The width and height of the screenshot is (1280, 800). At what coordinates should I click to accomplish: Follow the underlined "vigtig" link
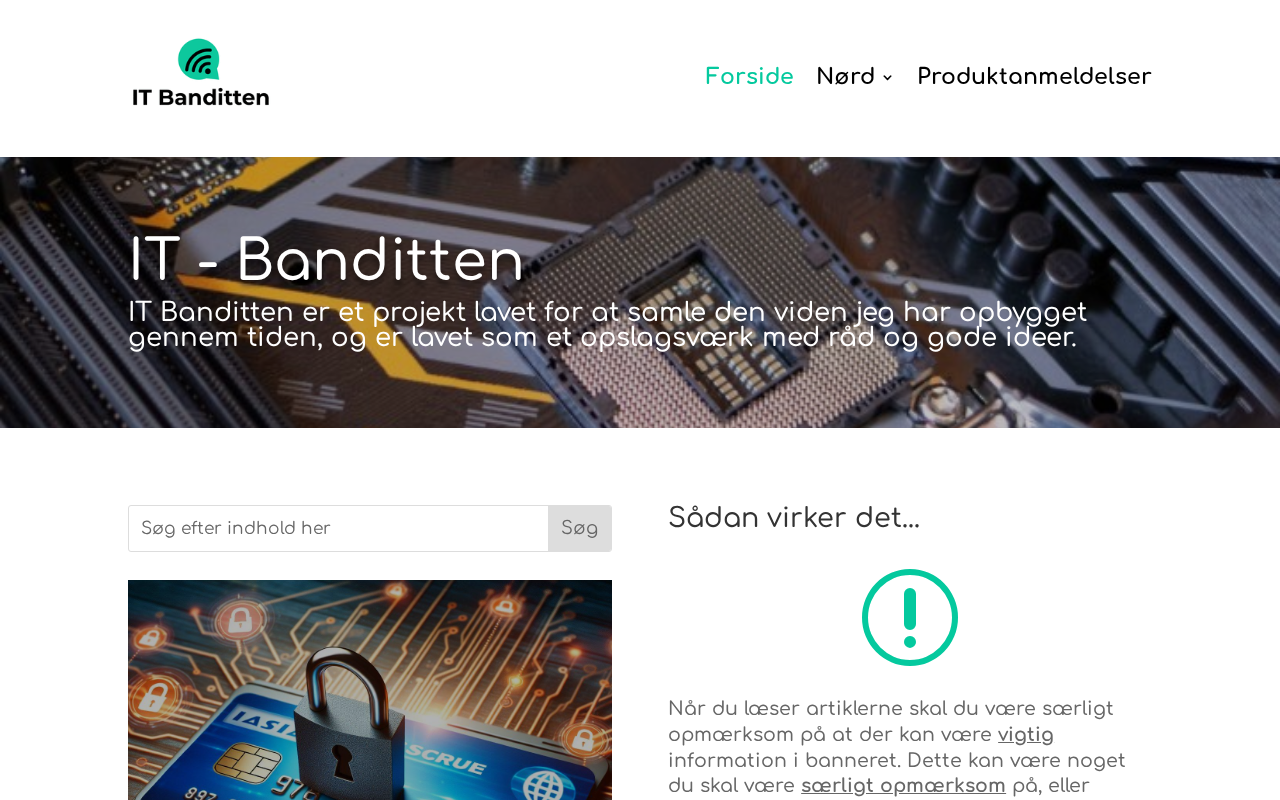(1026, 735)
